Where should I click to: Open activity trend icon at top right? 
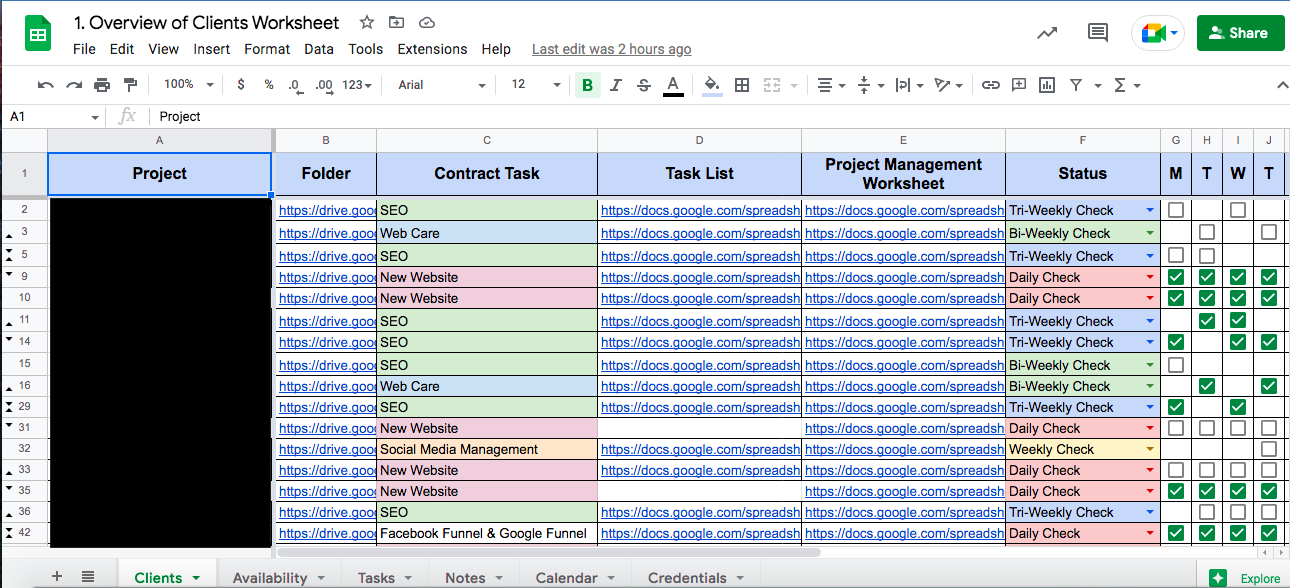point(1047,33)
